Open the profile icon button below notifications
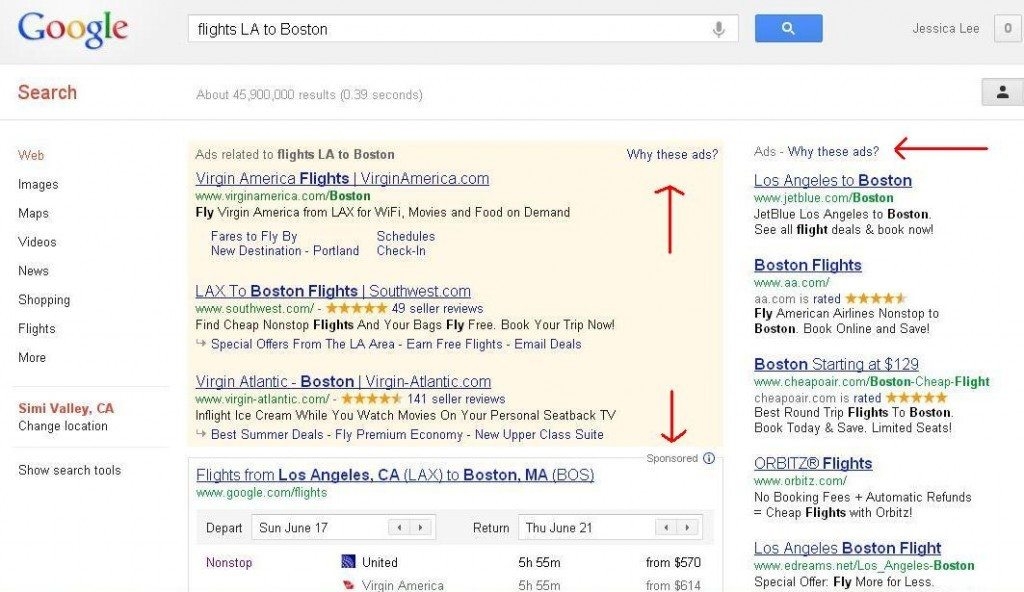Viewport: 1024px width, 592px height. [1002, 92]
